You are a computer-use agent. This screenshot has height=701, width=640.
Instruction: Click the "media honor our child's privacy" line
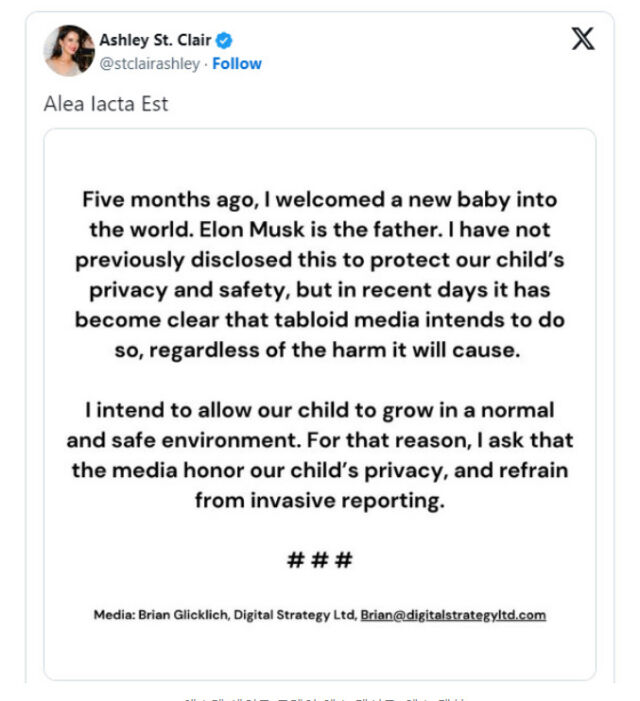pos(319,471)
